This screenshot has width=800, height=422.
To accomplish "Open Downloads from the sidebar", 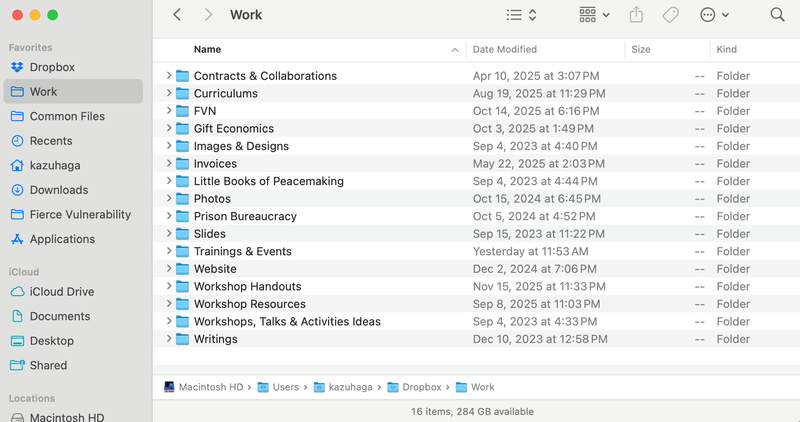I will [58, 190].
